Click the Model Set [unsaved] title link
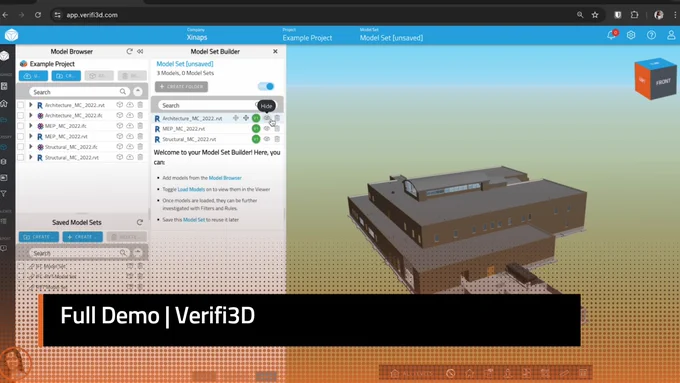The width and height of the screenshot is (680, 383). 185,64
